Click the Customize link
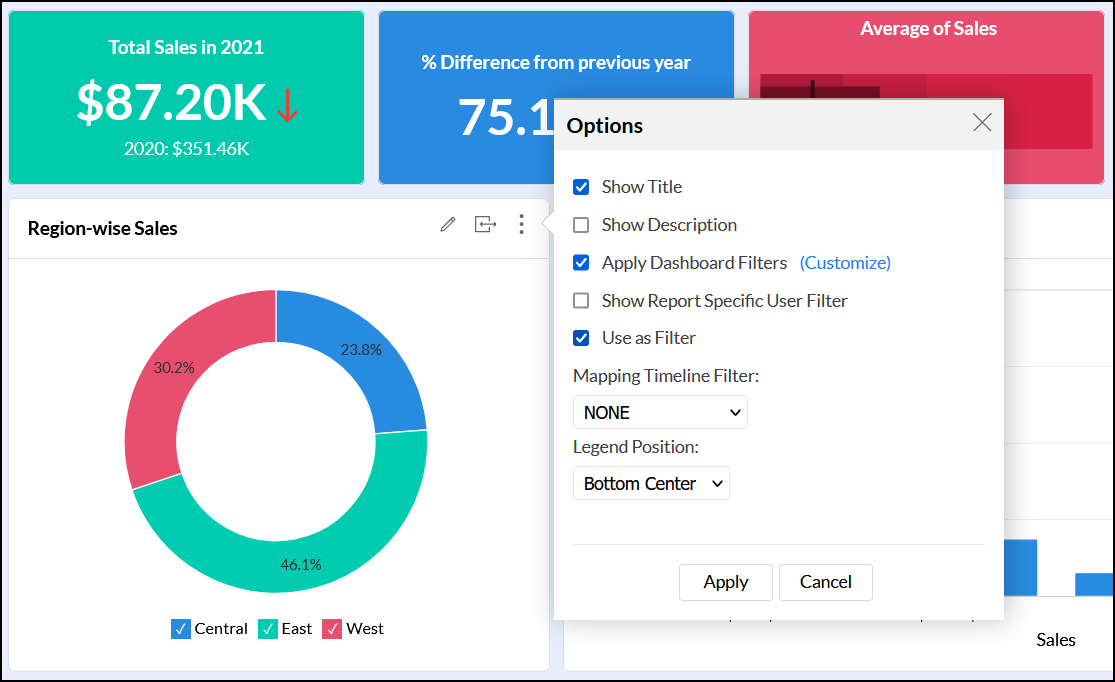 845,263
